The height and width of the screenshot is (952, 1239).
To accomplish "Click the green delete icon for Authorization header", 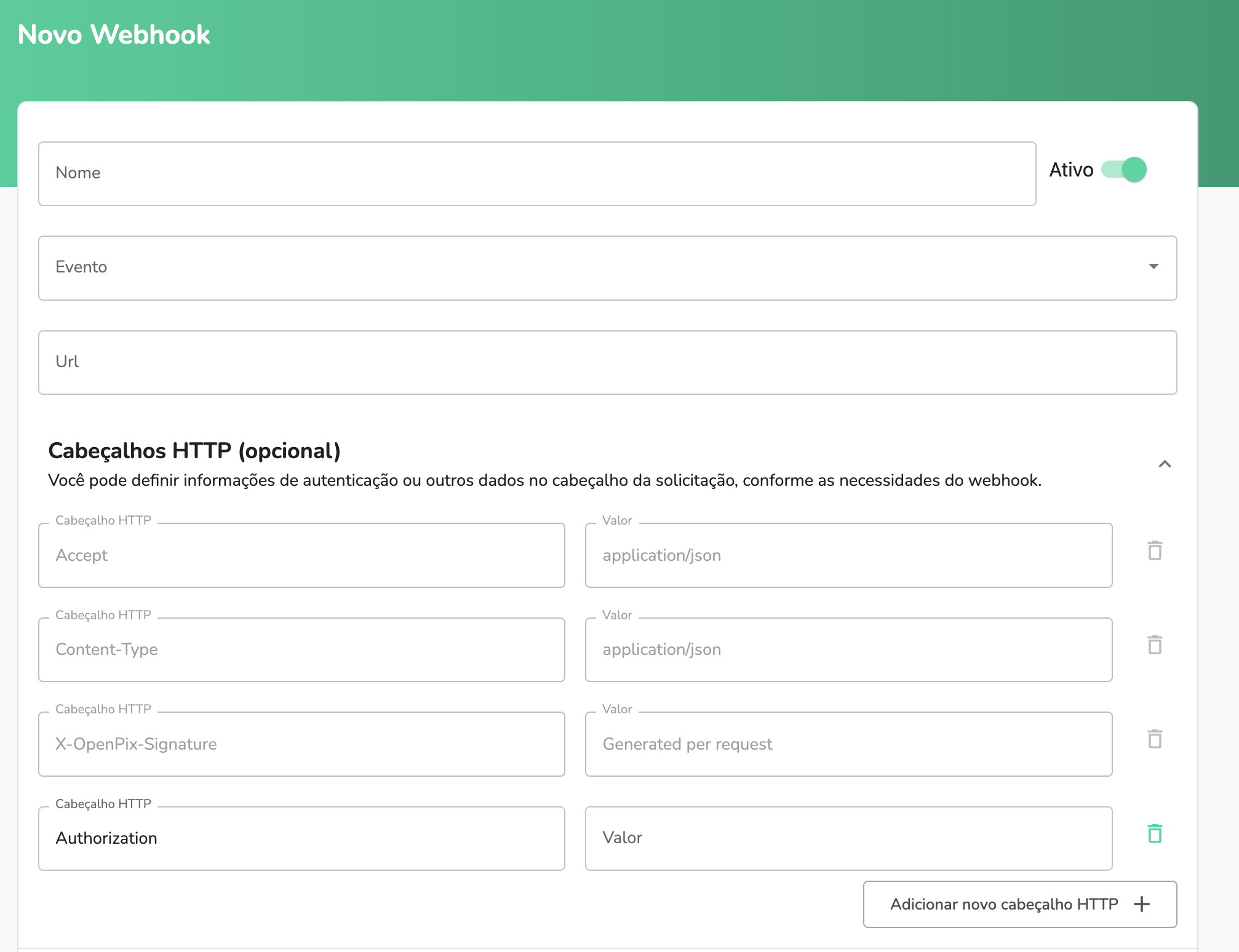I will tap(1155, 833).
